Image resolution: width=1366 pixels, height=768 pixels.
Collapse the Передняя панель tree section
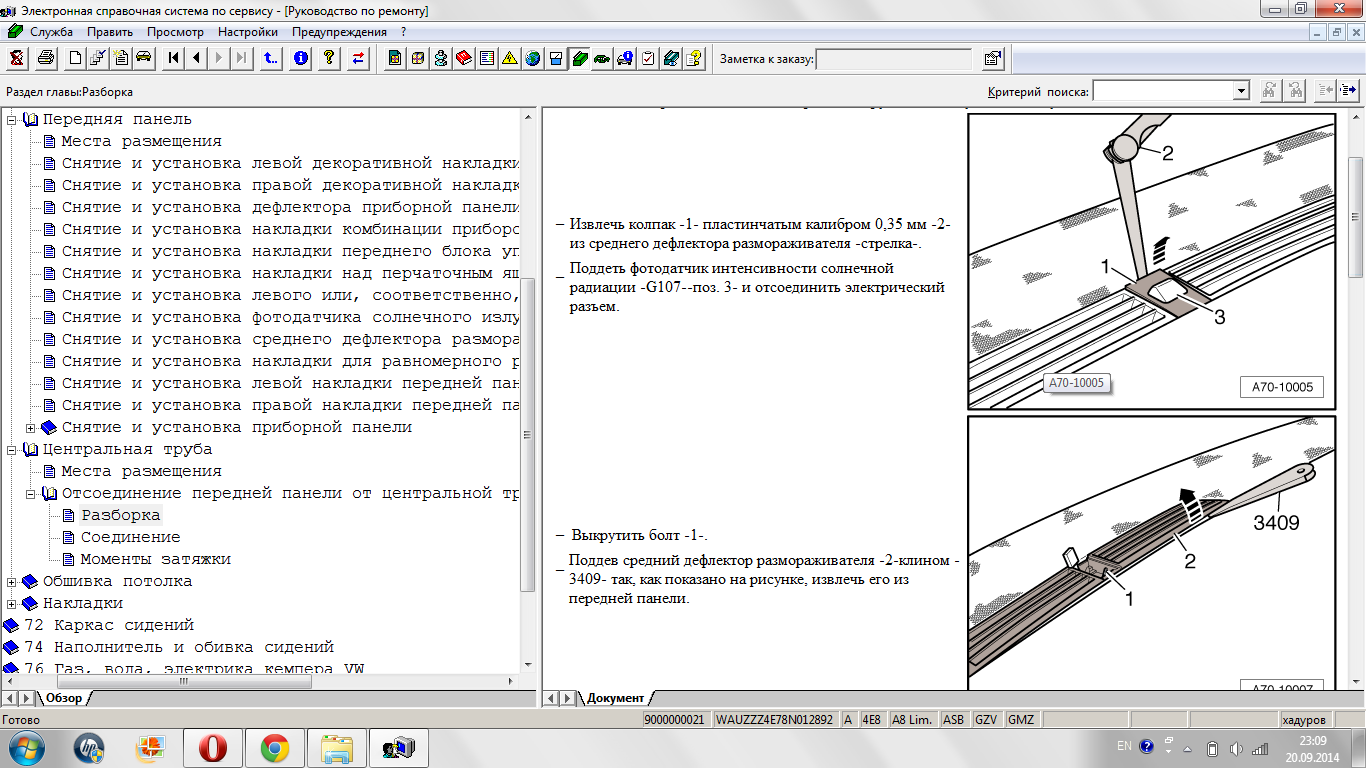click(12, 119)
